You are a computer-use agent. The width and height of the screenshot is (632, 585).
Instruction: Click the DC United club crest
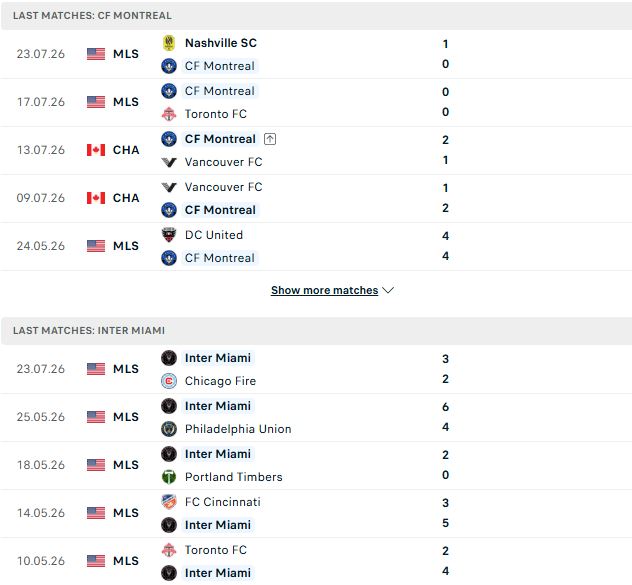point(169,235)
